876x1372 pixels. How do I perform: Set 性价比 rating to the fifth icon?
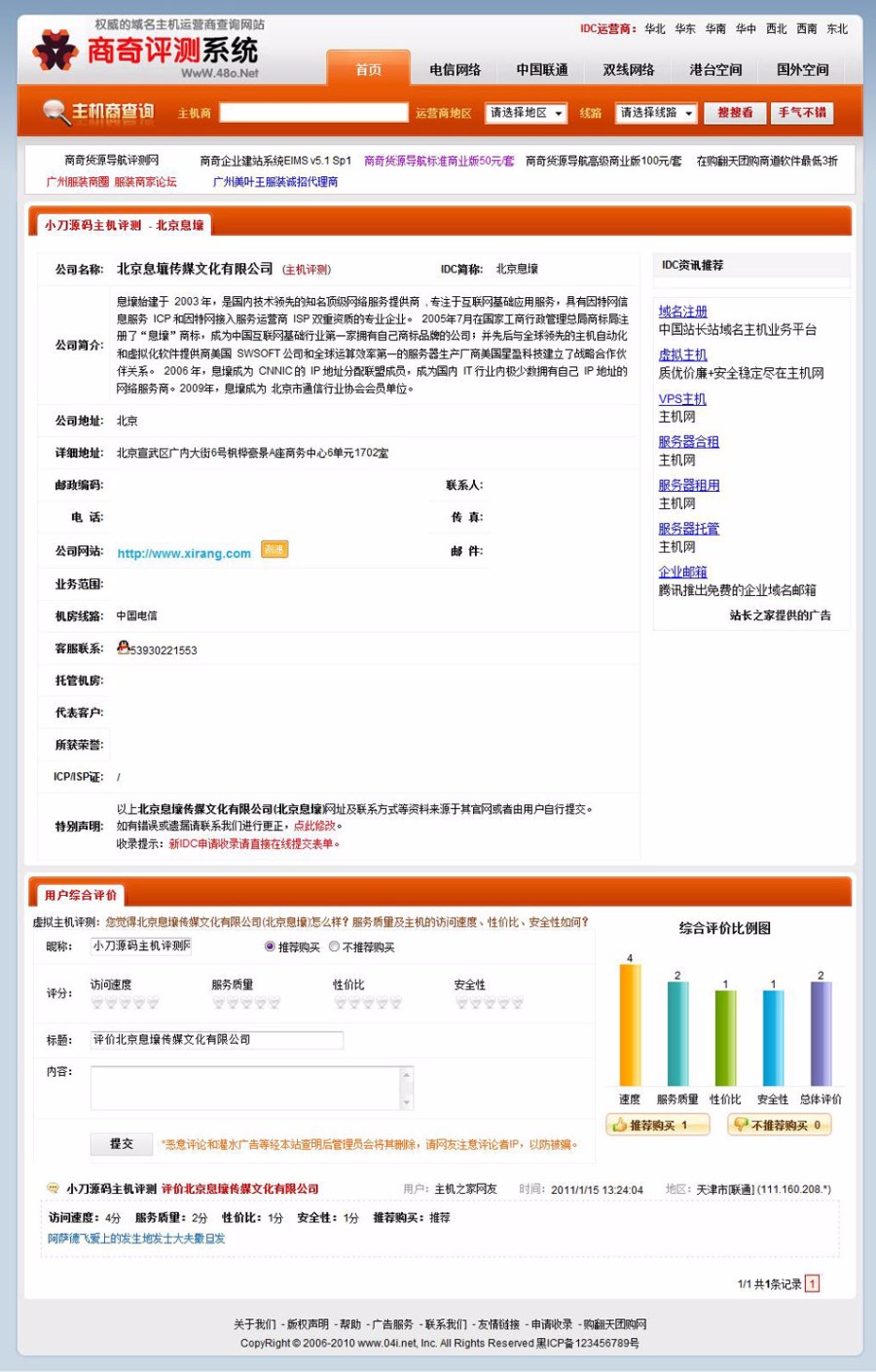click(x=396, y=1003)
